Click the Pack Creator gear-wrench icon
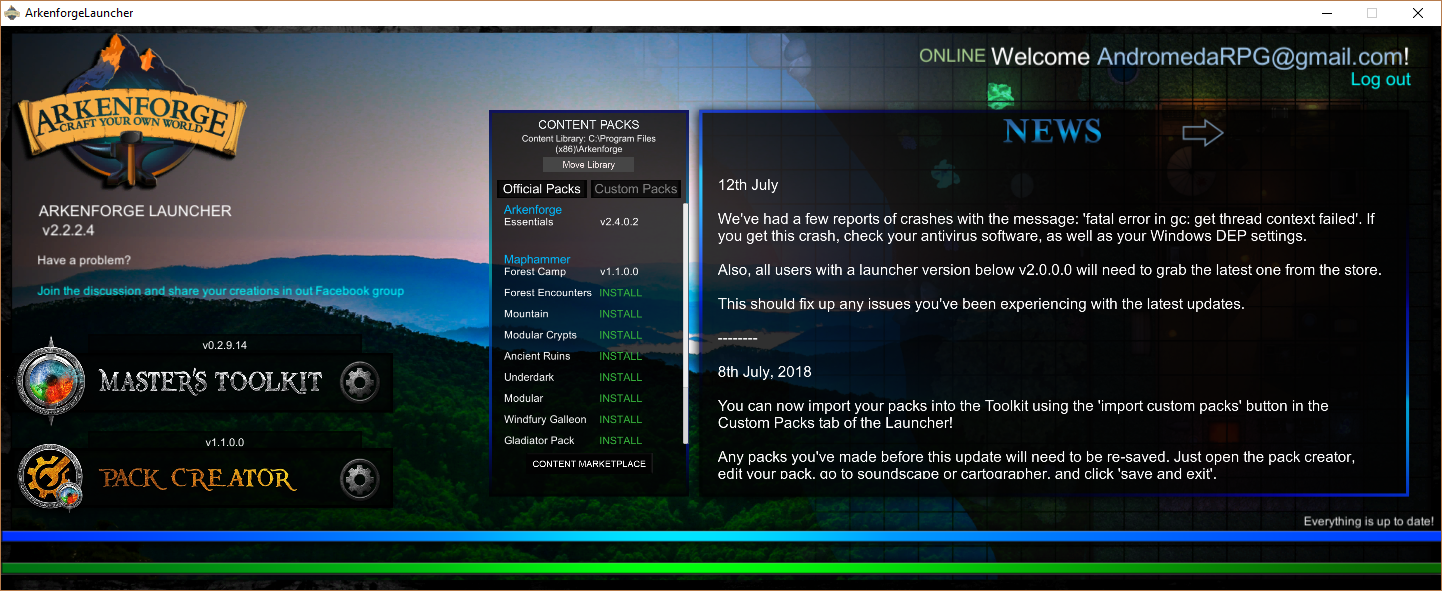Screen dimensions: 1442x591 51,479
